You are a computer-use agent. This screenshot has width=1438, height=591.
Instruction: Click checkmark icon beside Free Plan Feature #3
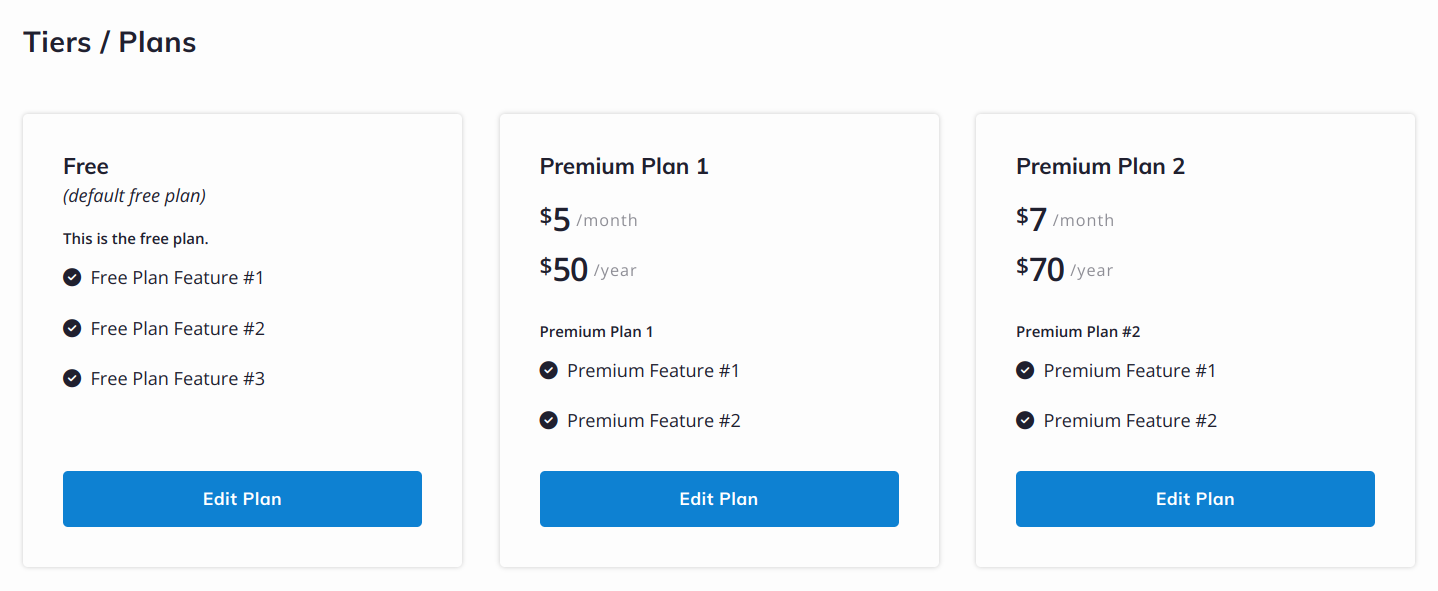click(x=72, y=378)
